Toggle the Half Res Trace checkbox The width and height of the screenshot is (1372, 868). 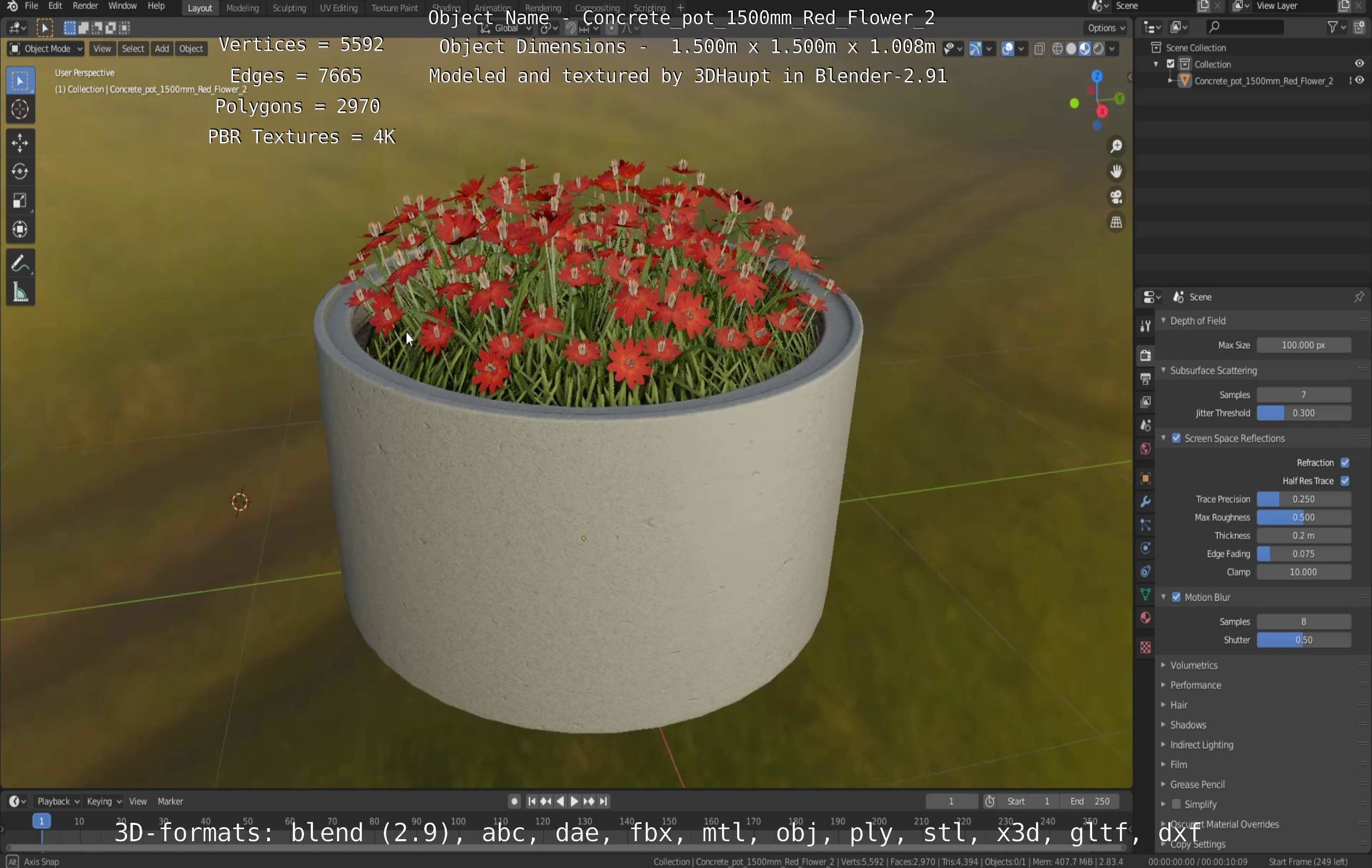(1345, 481)
